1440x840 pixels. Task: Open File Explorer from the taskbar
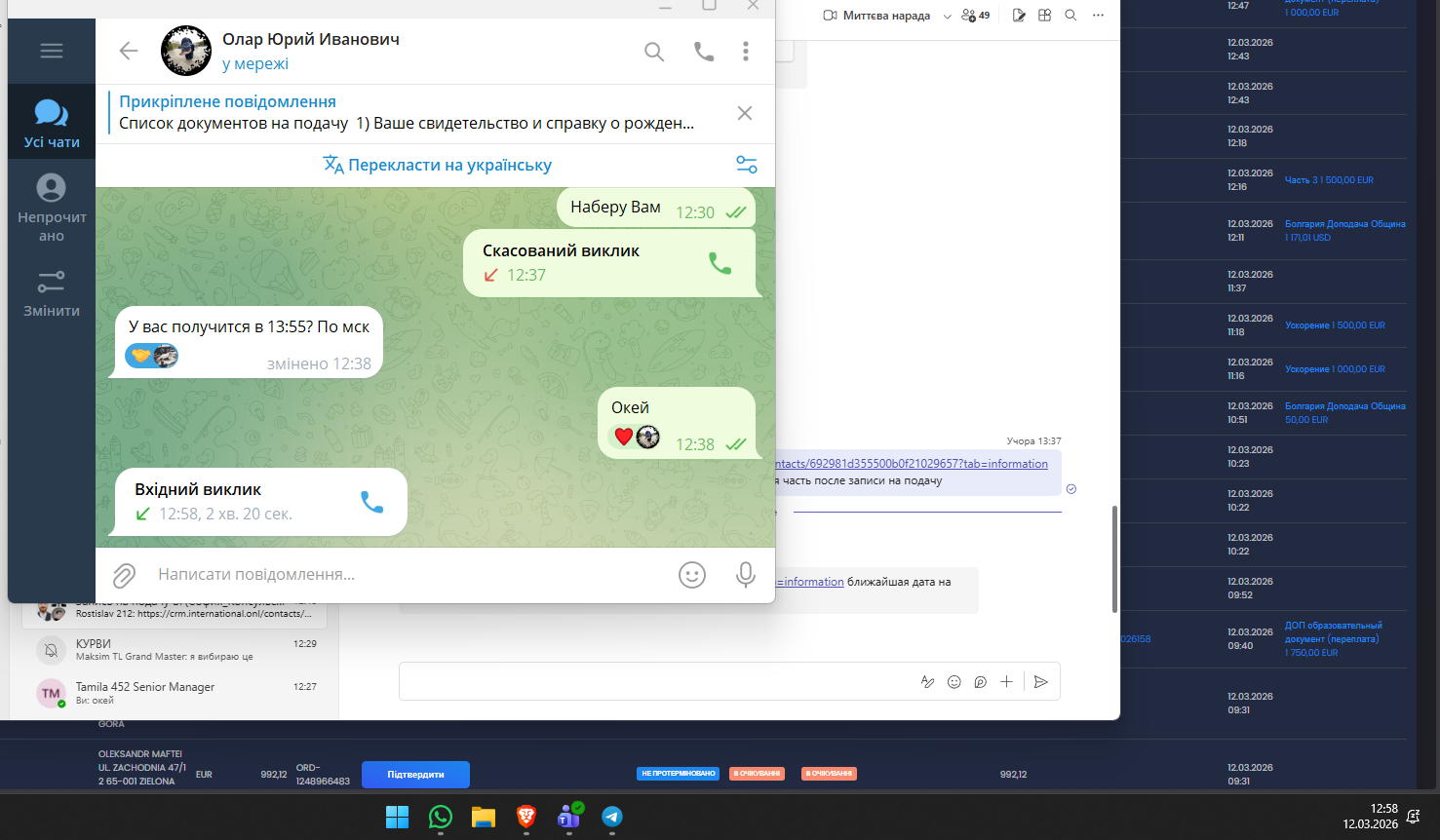click(x=484, y=817)
